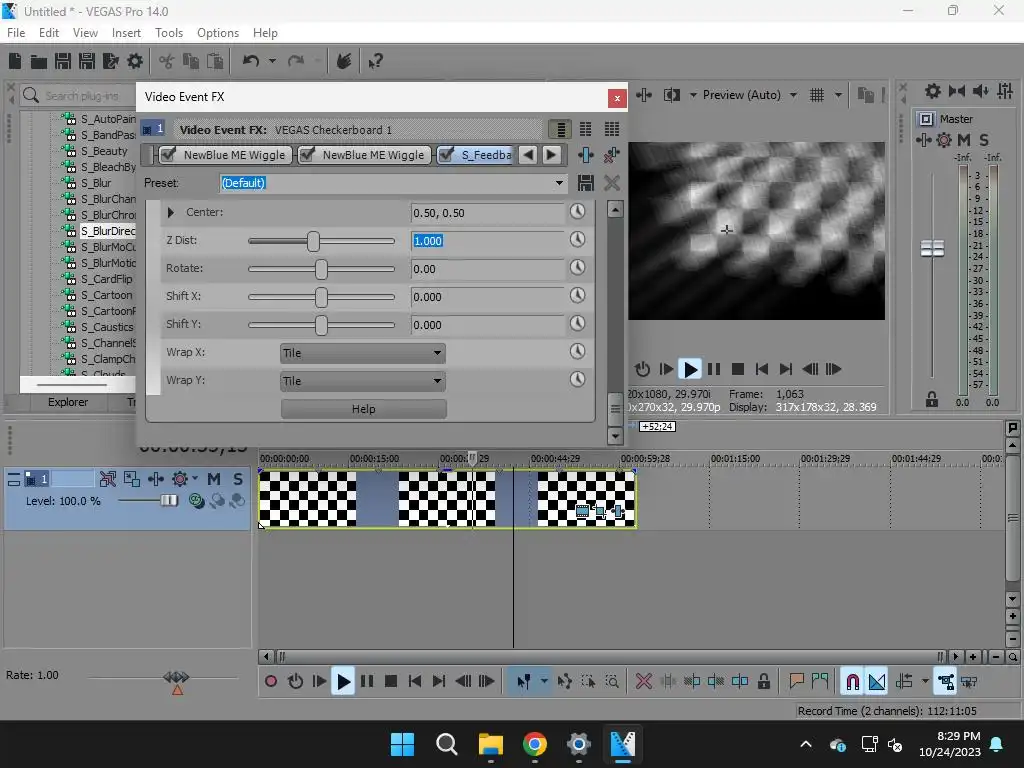1024x768 pixels.
Task: Redo the last undone action
Action: click(296, 61)
